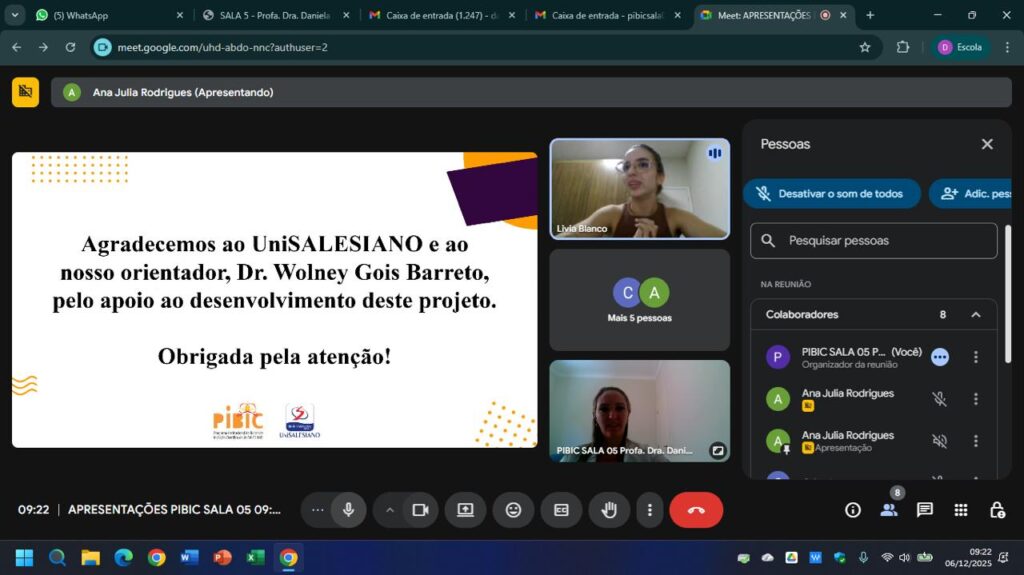Toggle the camera on or off

(x=420, y=510)
